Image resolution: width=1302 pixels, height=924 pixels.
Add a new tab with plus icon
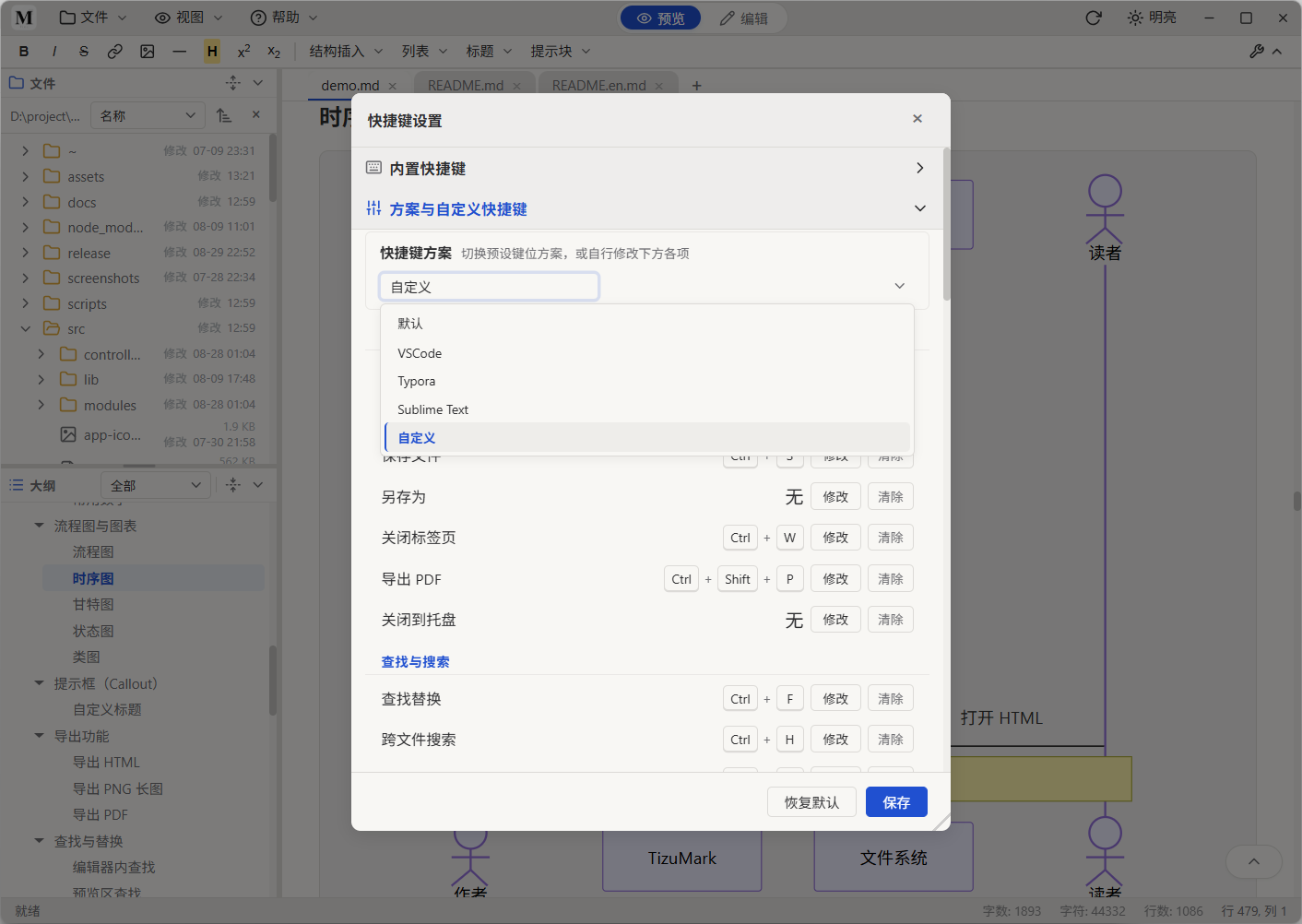coord(697,86)
